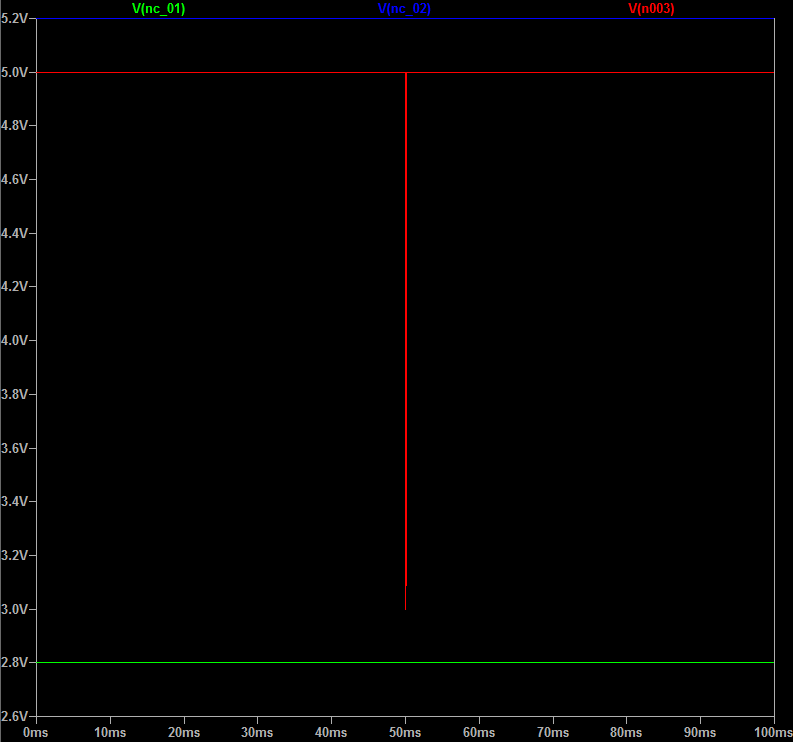Click the 100ms label on time axis
The width and height of the screenshot is (793, 742).
(x=773, y=732)
